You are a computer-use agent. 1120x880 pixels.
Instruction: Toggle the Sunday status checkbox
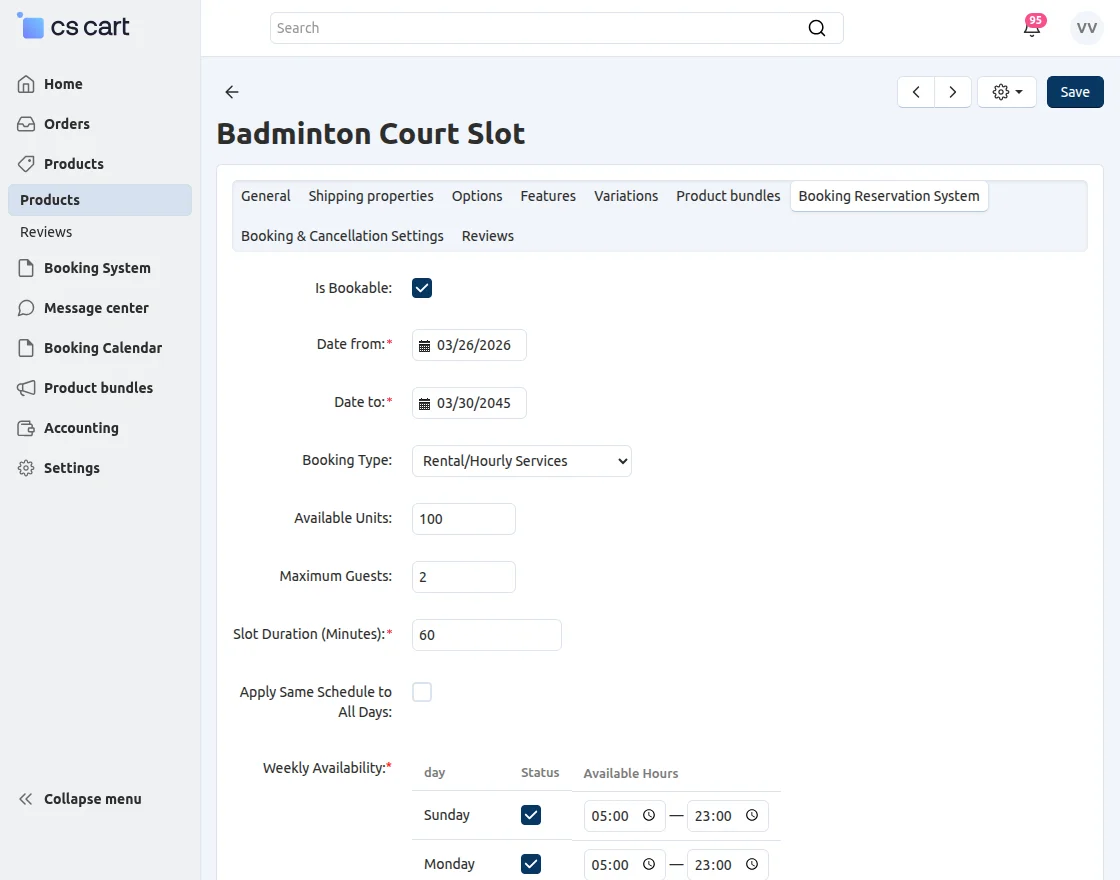coord(531,815)
